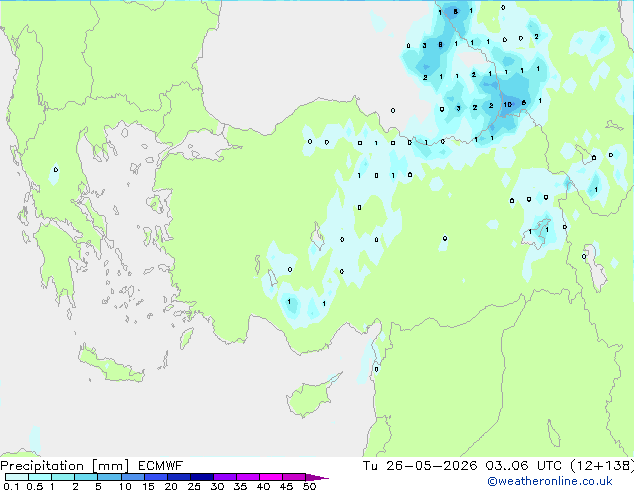Viewport: 634px width, 490px height.
Task: Click the 35–40 mm legend color swatch
Action: point(247,477)
